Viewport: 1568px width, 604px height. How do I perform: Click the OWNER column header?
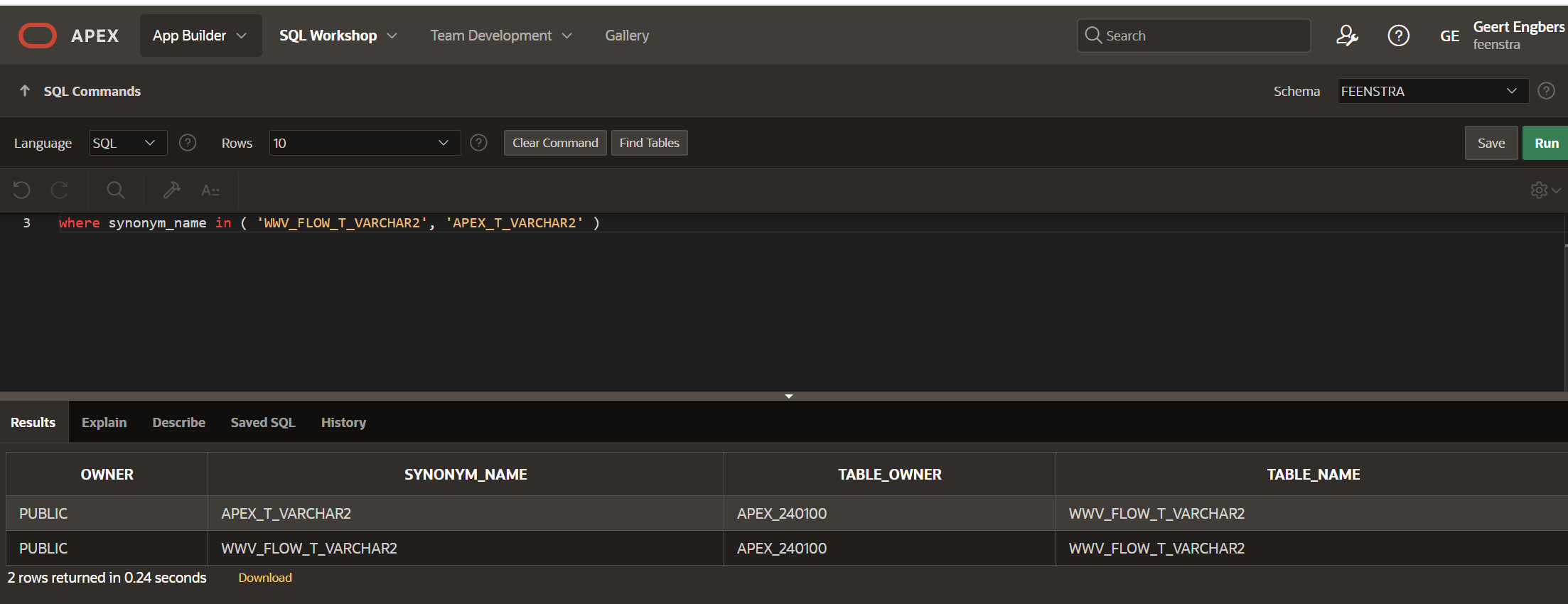click(x=107, y=474)
